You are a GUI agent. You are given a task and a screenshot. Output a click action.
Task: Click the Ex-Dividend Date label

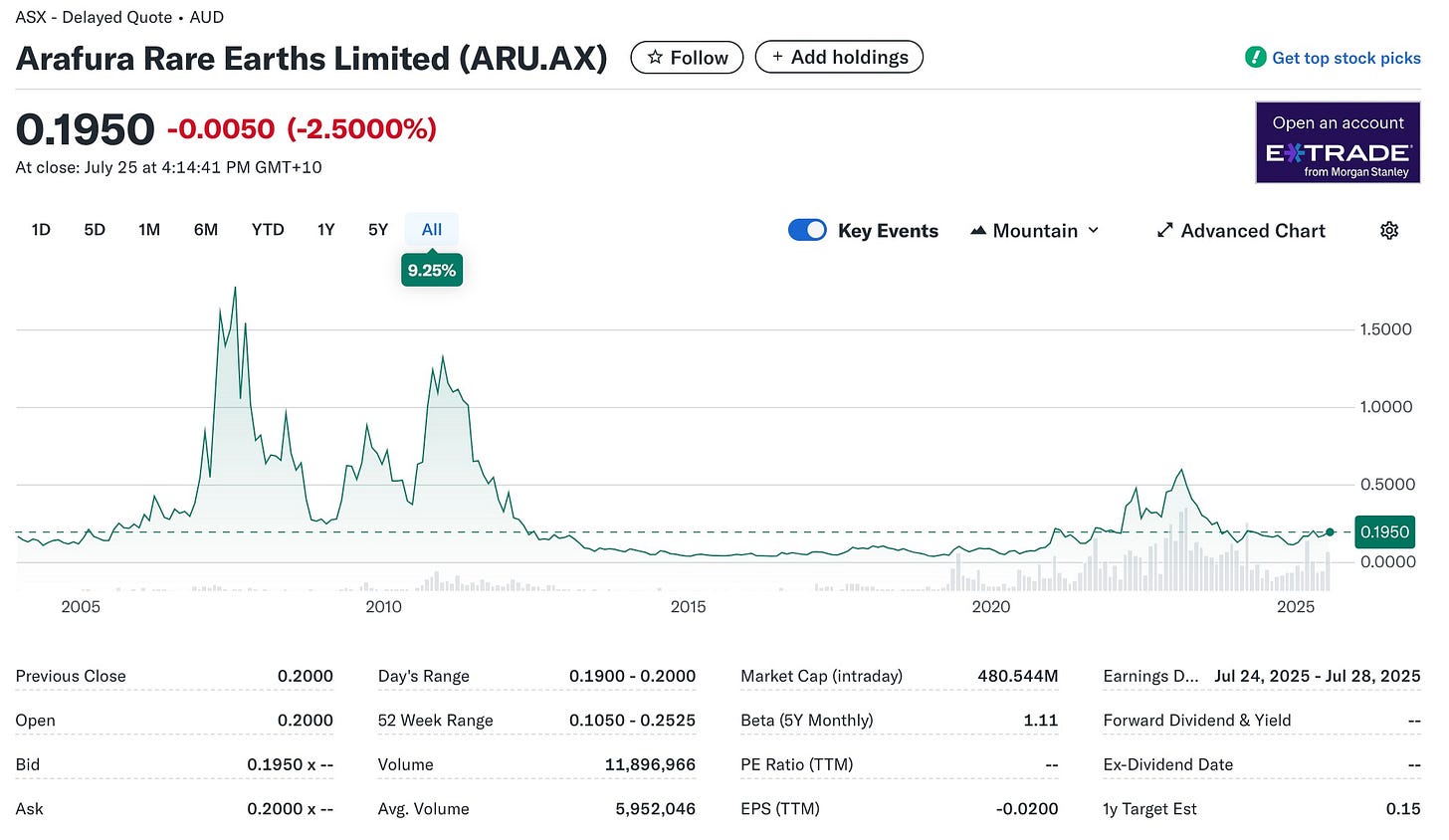[x=1168, y=764]
